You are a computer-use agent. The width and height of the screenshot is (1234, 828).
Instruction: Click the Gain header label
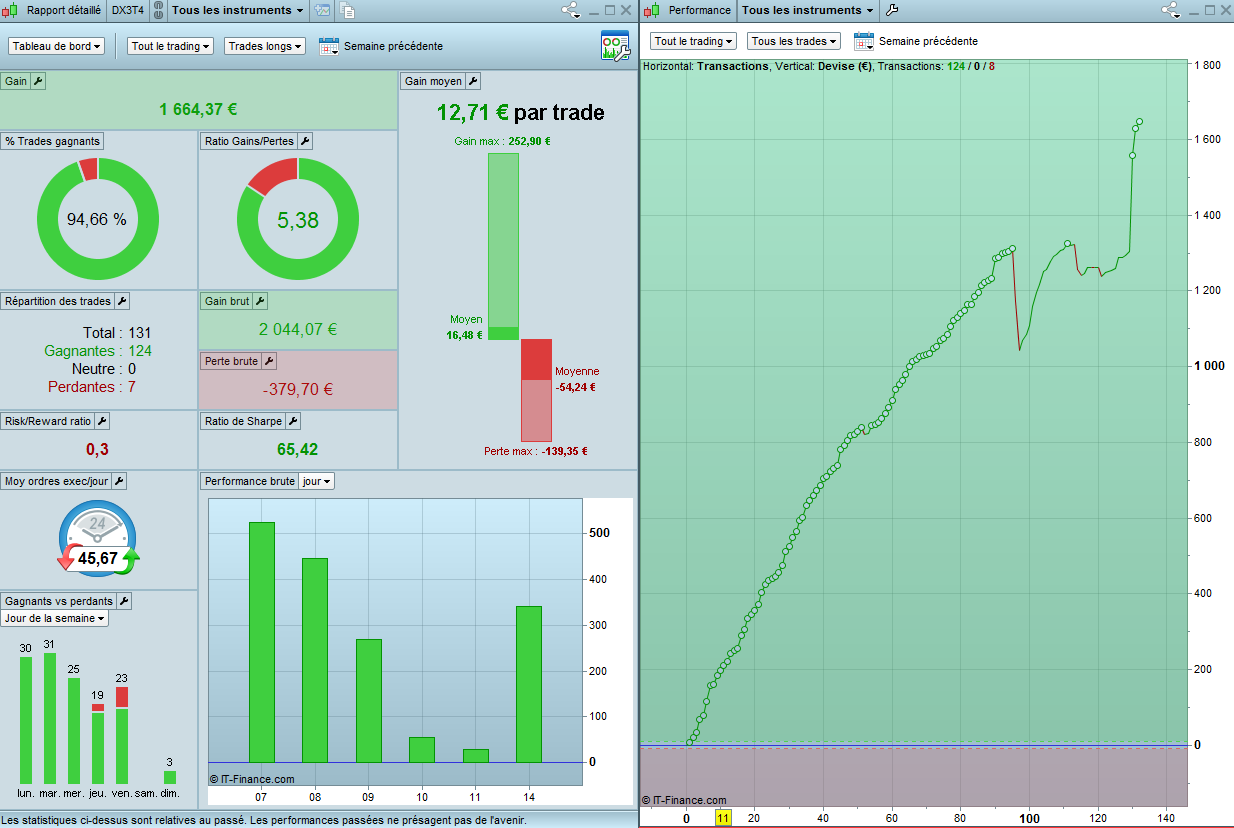click(16, 81)
